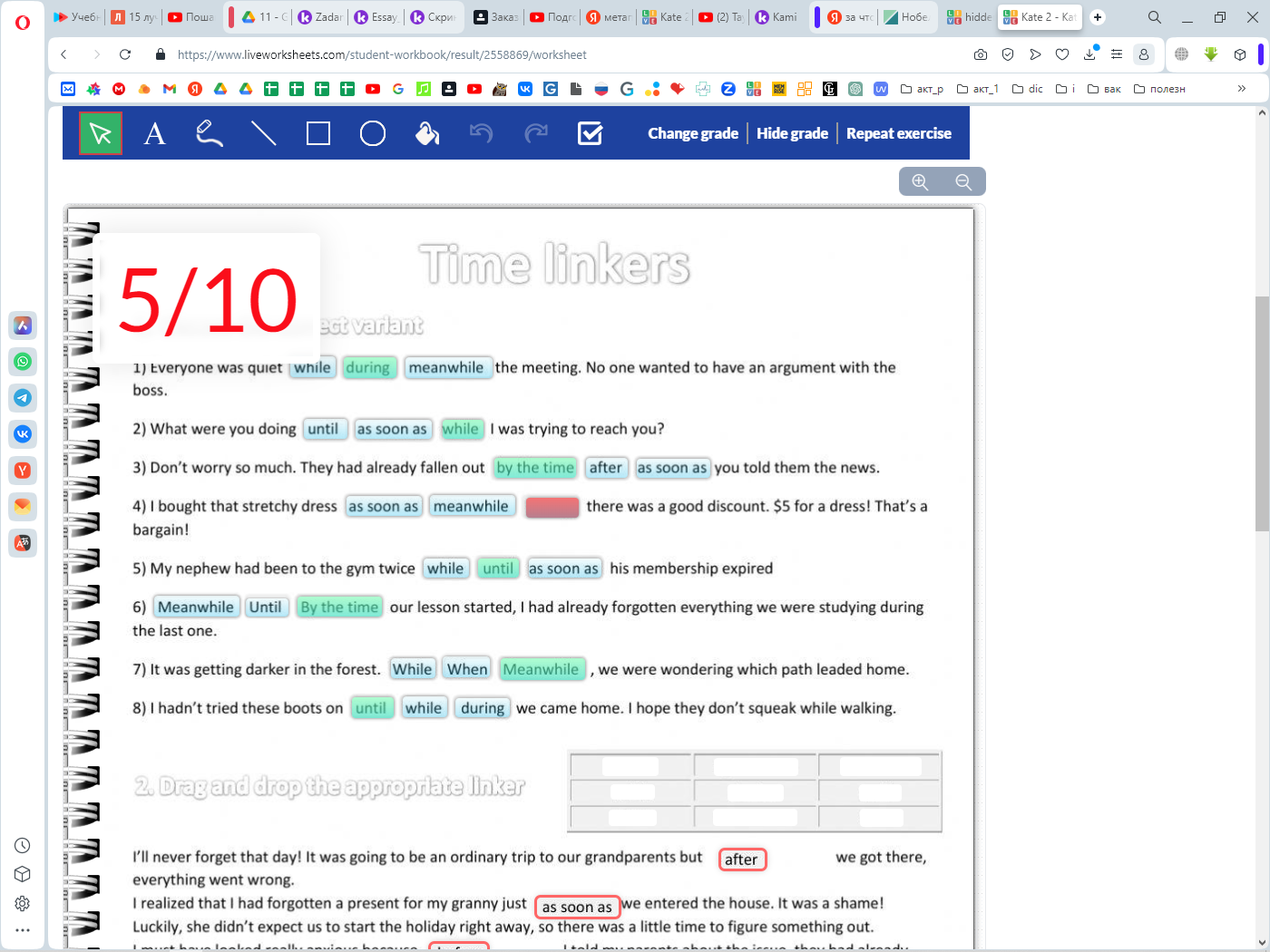Click the red blank option in sentence 4
The width and height of the screenshot is (1270, 952).
point(552,507)
